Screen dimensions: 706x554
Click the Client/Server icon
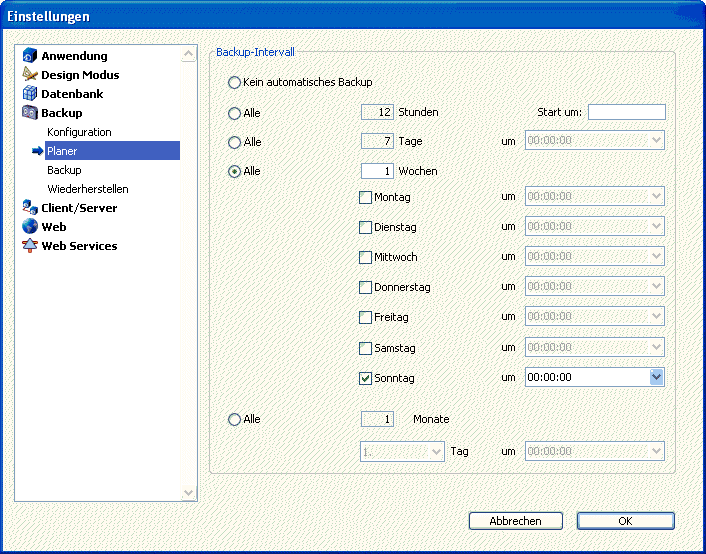click(30, 208)
